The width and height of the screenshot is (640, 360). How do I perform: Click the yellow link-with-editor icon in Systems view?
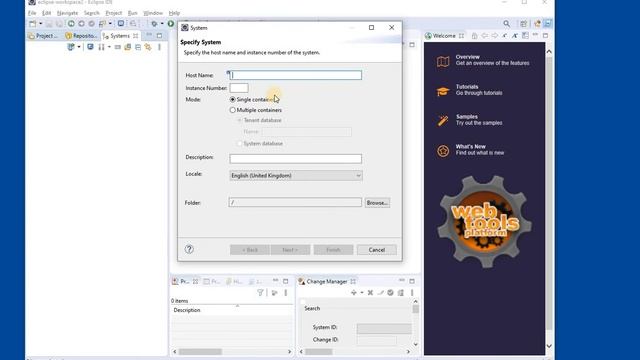click(148, 47)
